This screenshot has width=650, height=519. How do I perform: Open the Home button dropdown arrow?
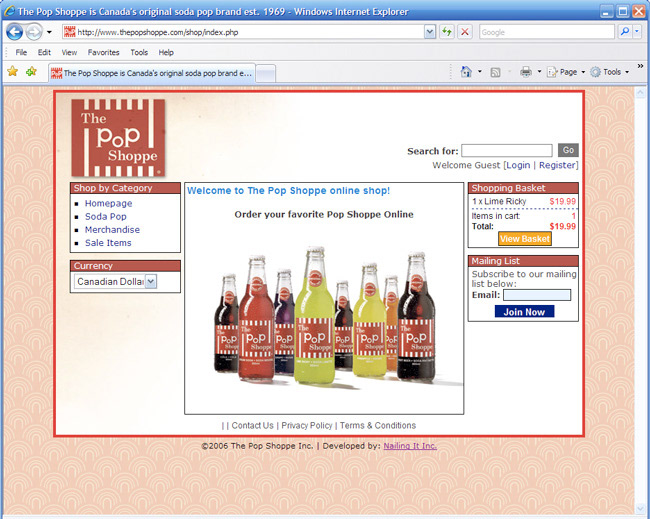point(480,72)
